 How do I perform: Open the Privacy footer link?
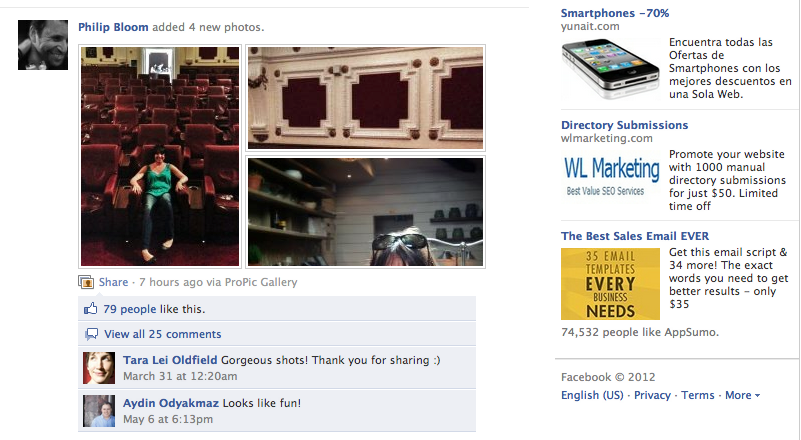652,395
